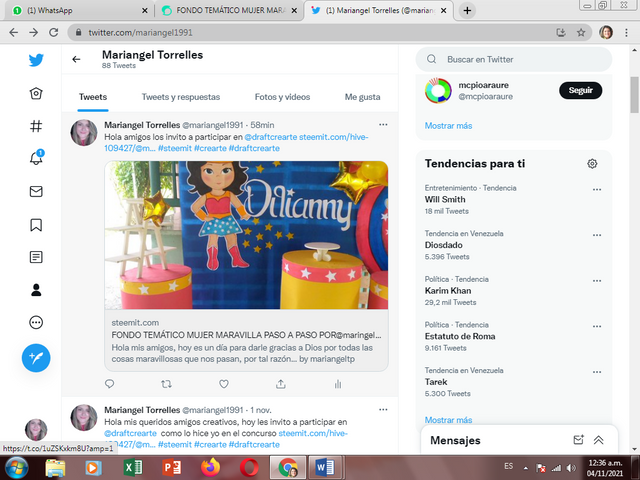The width and height of the screenshot is (640, 480).
Task: Open more options on 1 nov. tweet
Action: [x=383, y=409]
